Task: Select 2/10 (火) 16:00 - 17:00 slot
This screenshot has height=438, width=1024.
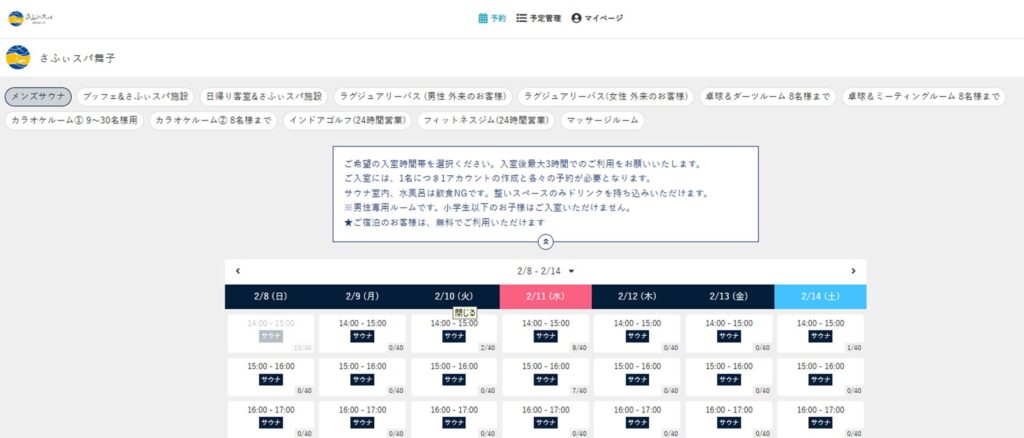Action: 454,420
